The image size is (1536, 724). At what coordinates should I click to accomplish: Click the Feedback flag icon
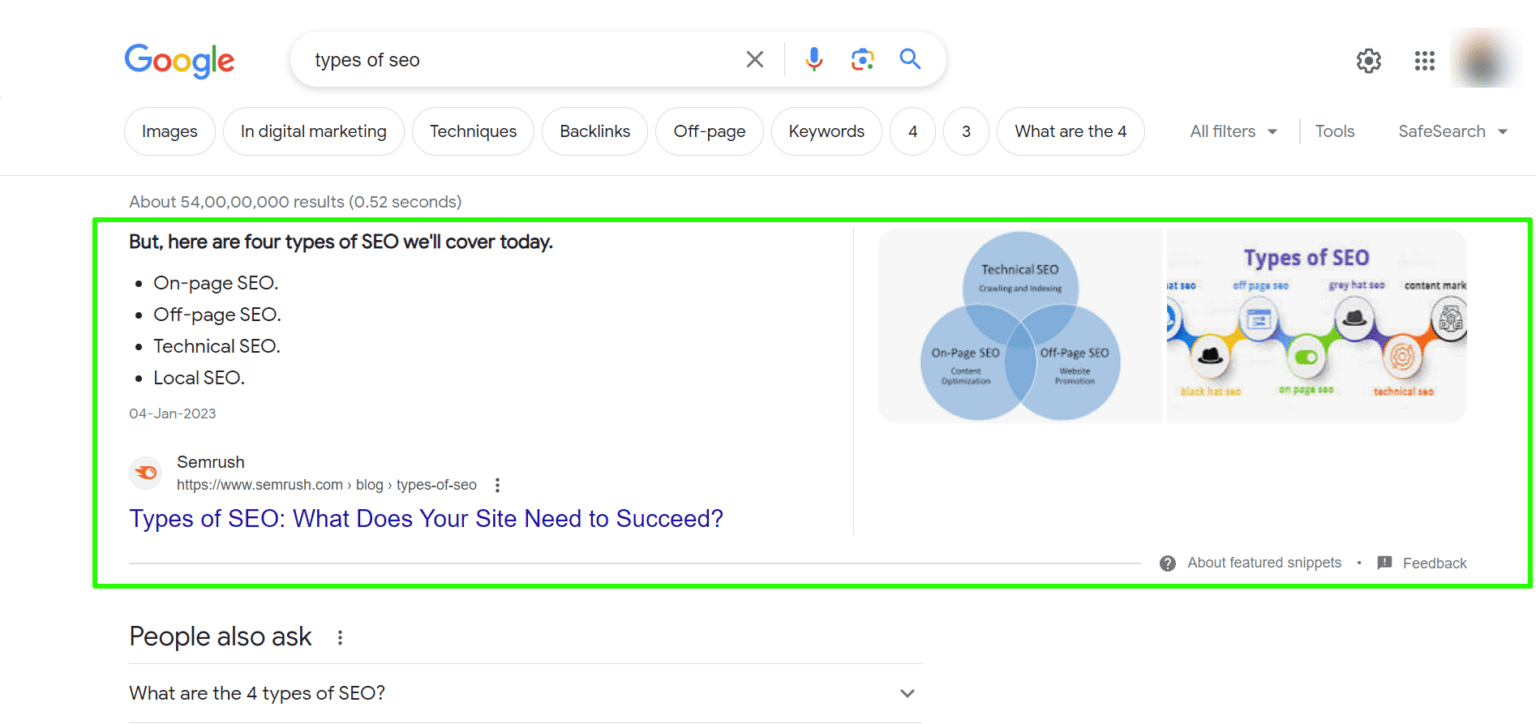1385,562
